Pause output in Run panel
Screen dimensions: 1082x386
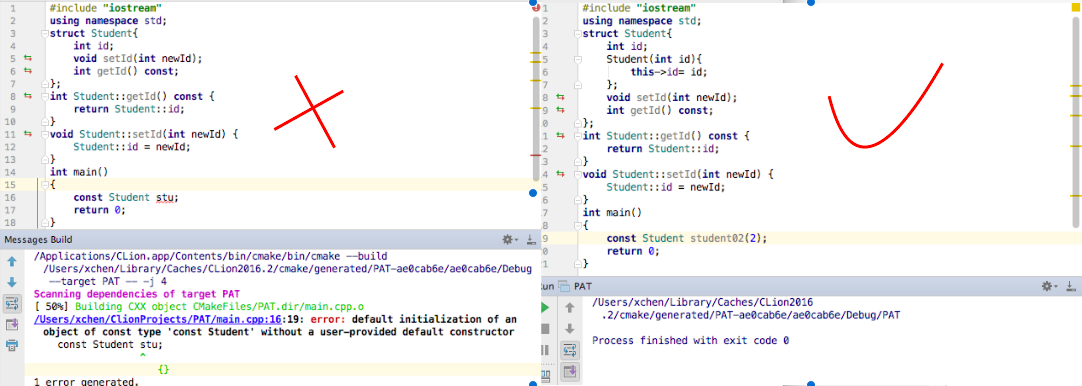point(545,349)
